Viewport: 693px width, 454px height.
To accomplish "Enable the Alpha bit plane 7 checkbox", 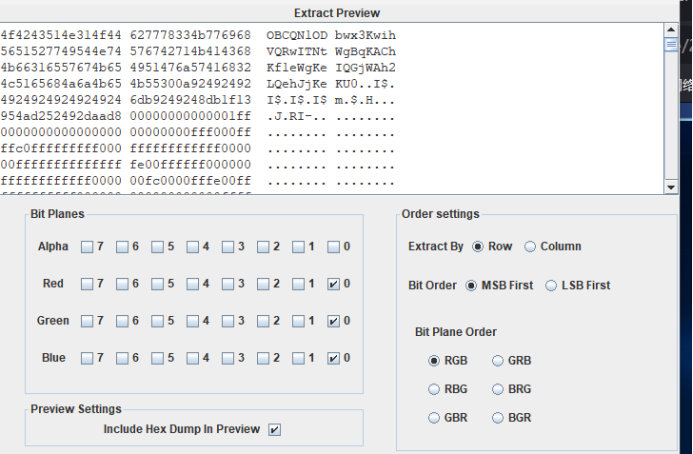I will pos(88,247).
